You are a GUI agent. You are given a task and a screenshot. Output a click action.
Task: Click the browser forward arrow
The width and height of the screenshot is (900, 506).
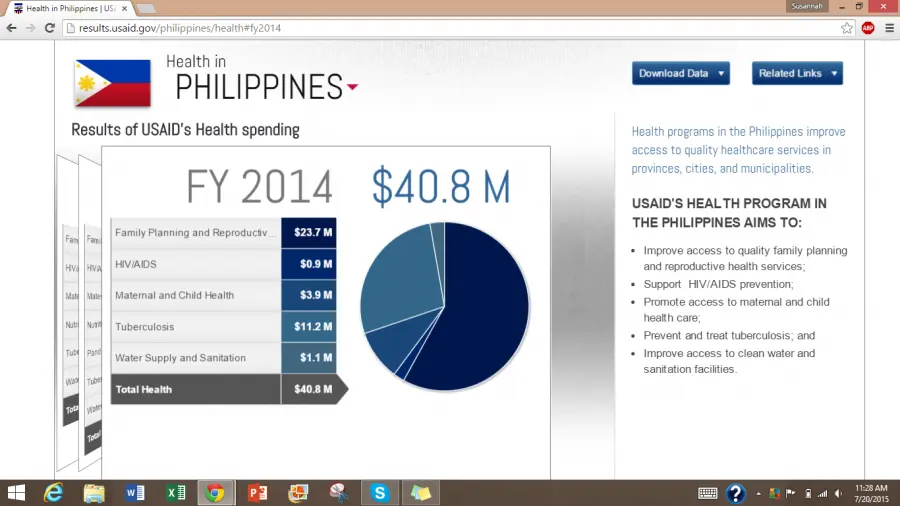click(x=30, y=28)
